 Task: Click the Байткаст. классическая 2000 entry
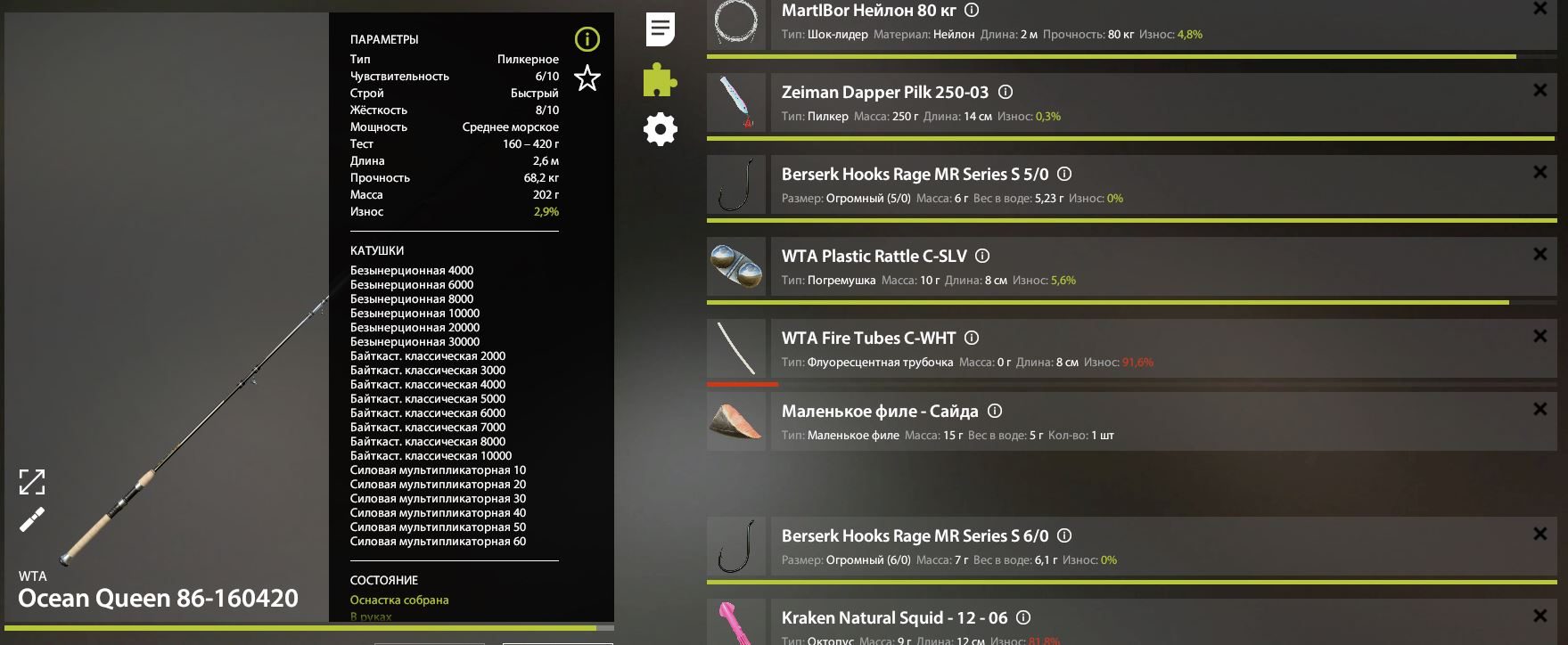tap(428, 355)
